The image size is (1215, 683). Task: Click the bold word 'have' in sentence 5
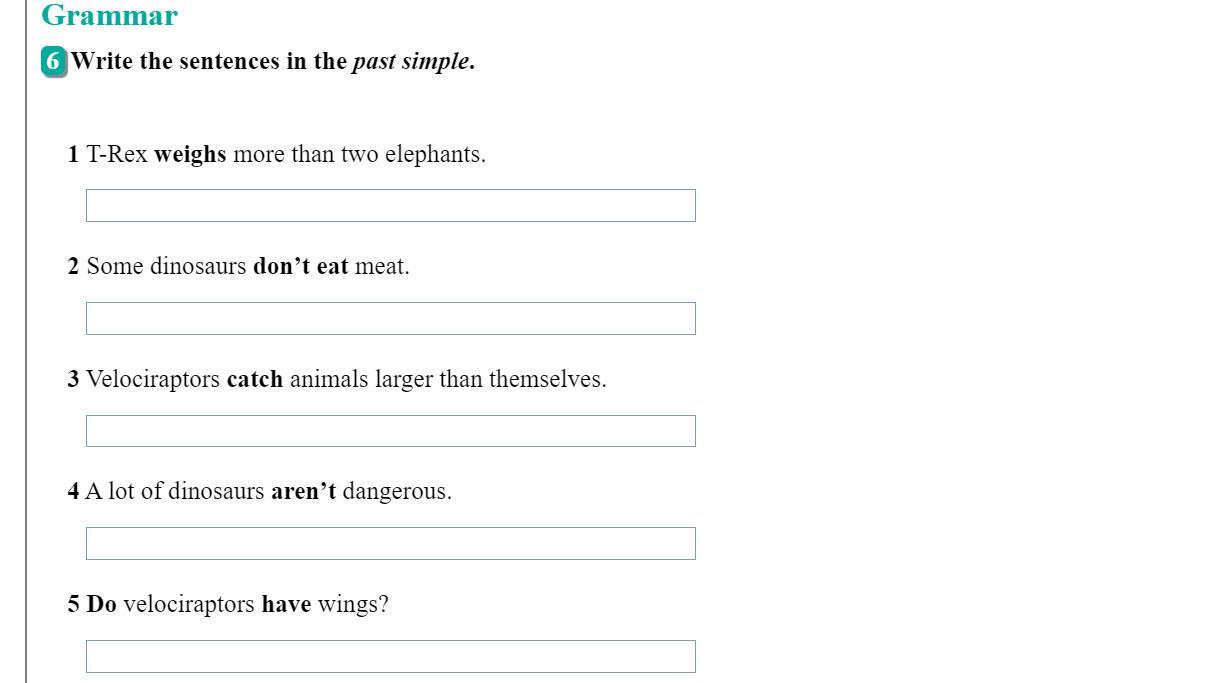[x=286, y=605]
